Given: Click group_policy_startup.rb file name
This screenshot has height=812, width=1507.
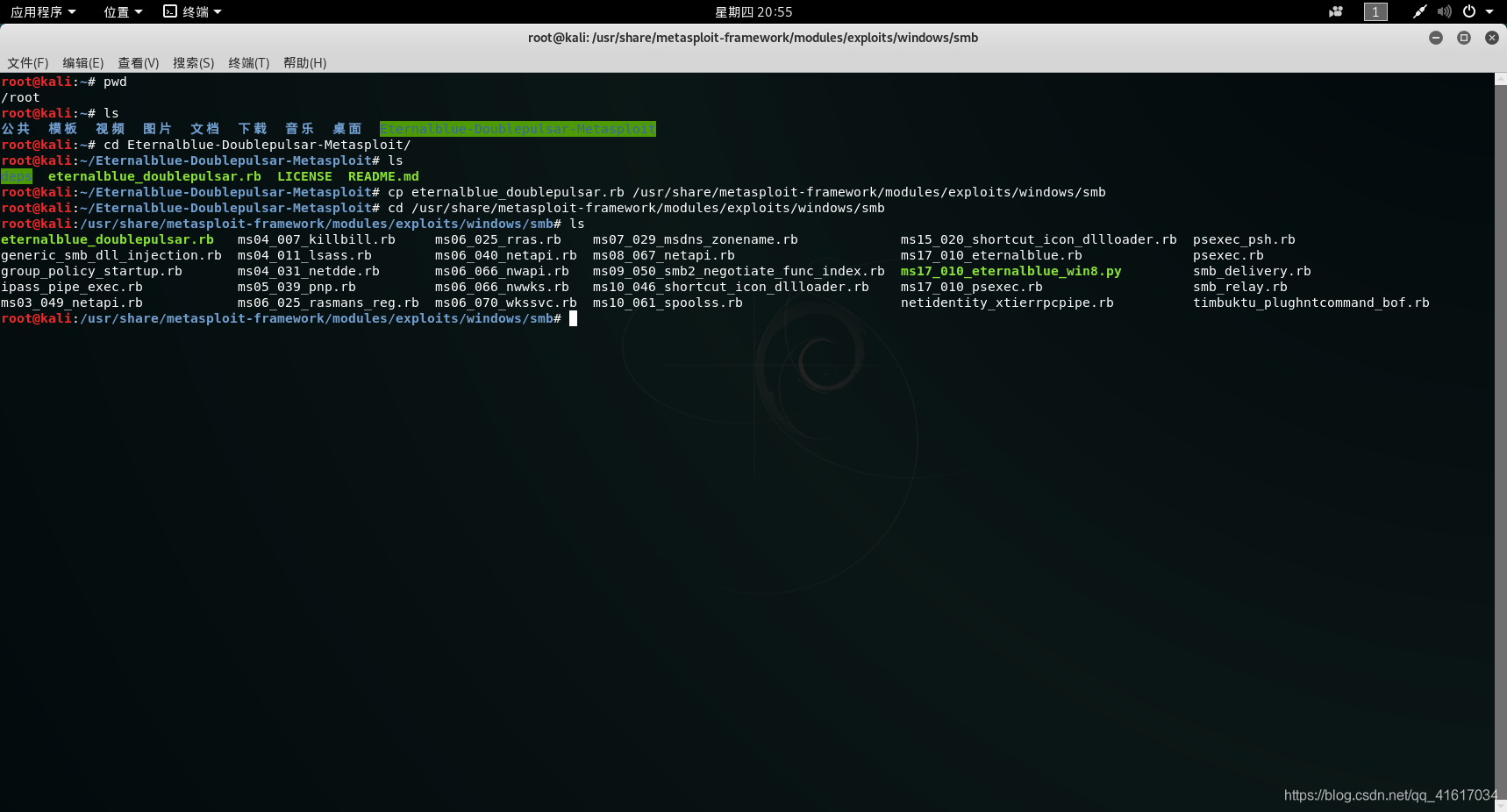Looking at the screenshot, I should [x=92, y=271].
